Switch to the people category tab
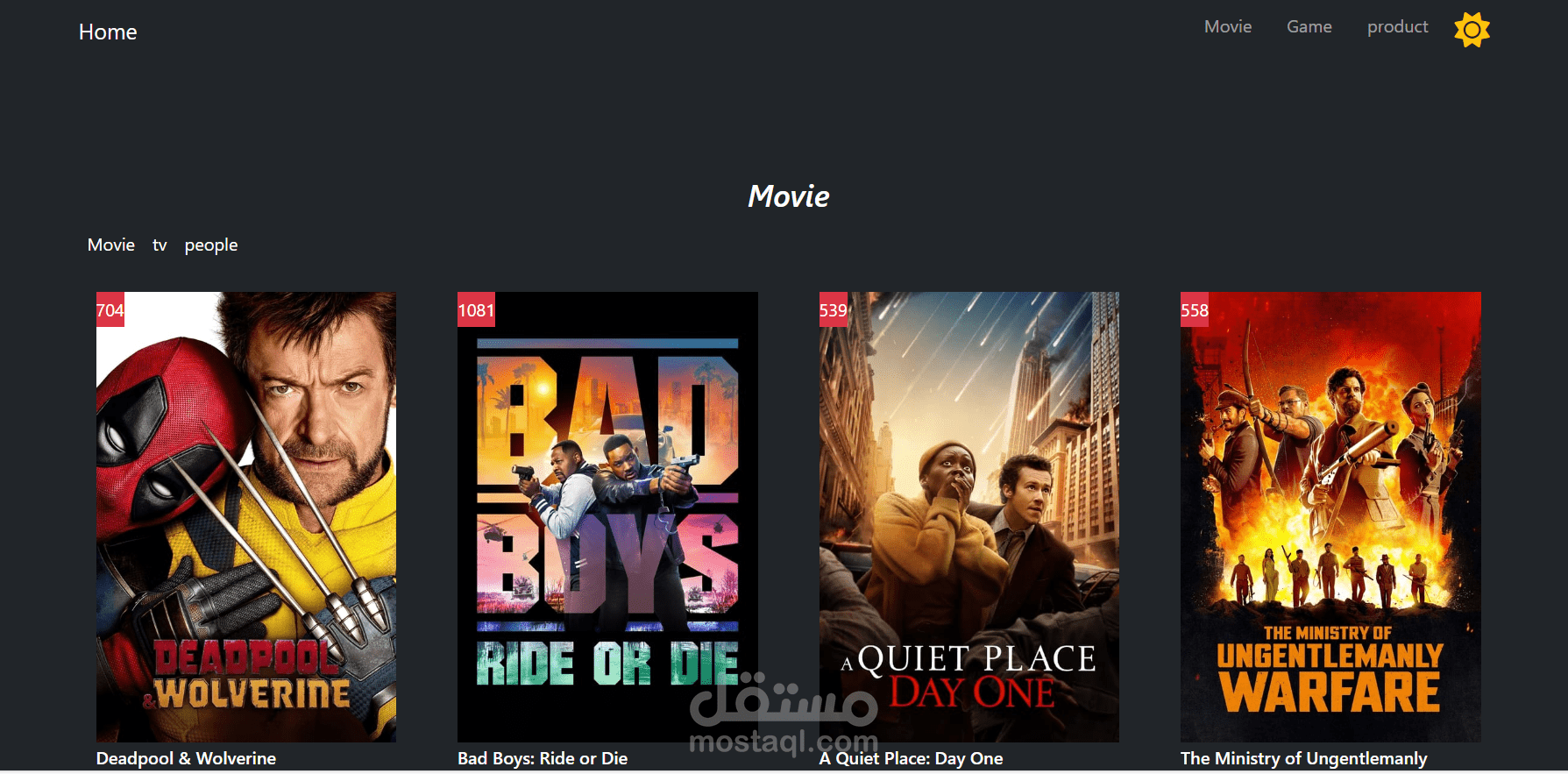Image resolution: width=1568 pixels, height=774 pixels. (211, 245)
